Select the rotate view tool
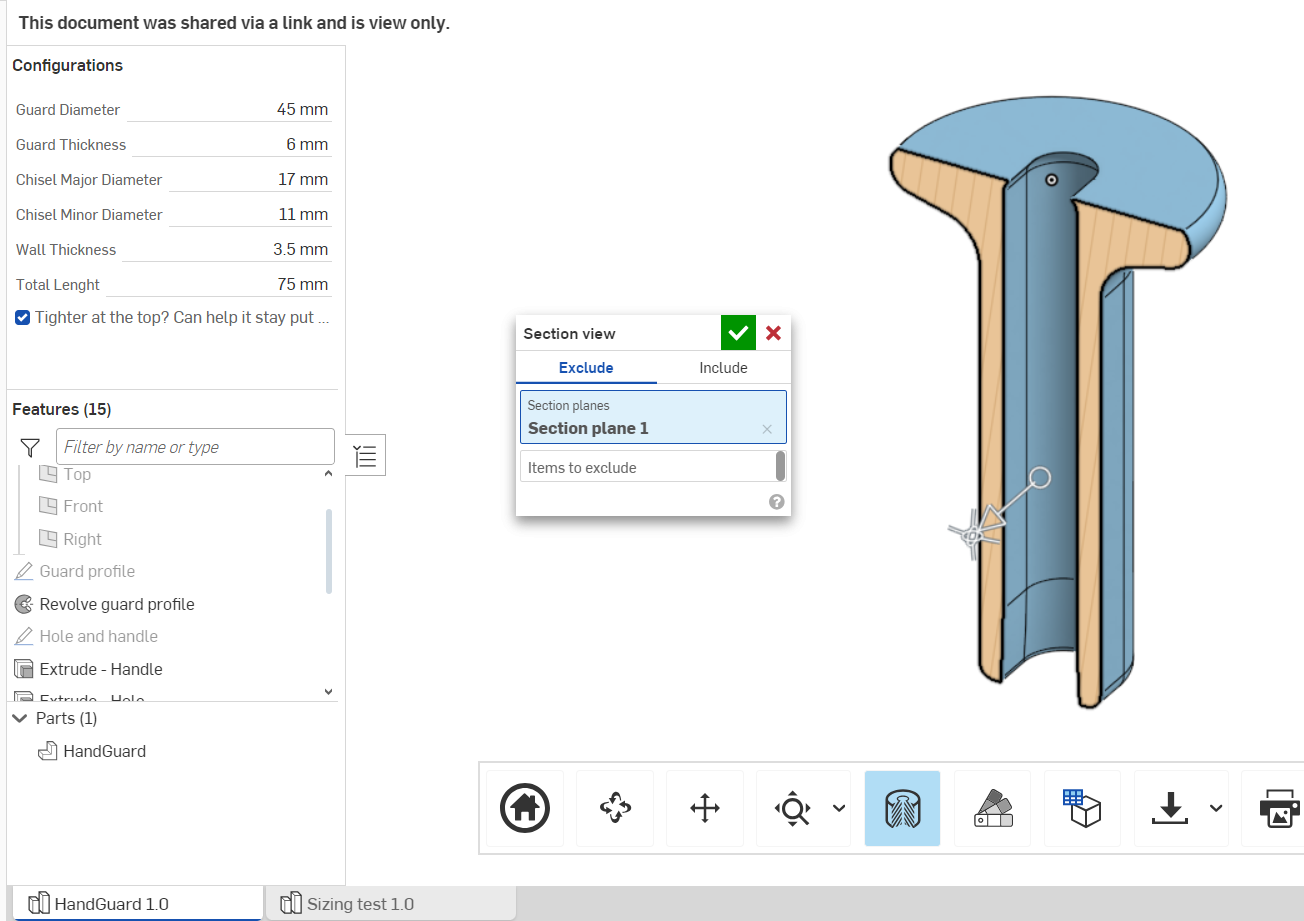The height and width of the screenshot is (921, 1304). (615, 808)
